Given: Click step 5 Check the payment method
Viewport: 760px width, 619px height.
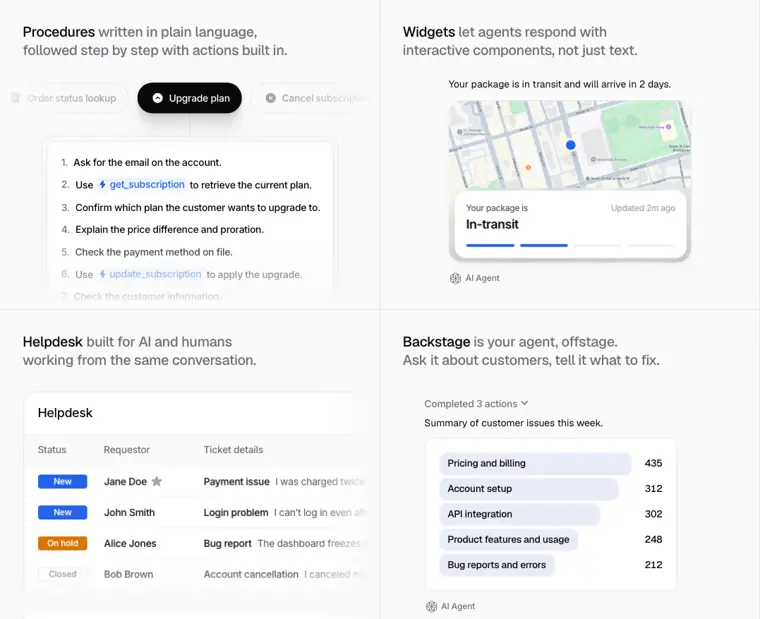Looking at the screenshot, I should click(154, 252).
